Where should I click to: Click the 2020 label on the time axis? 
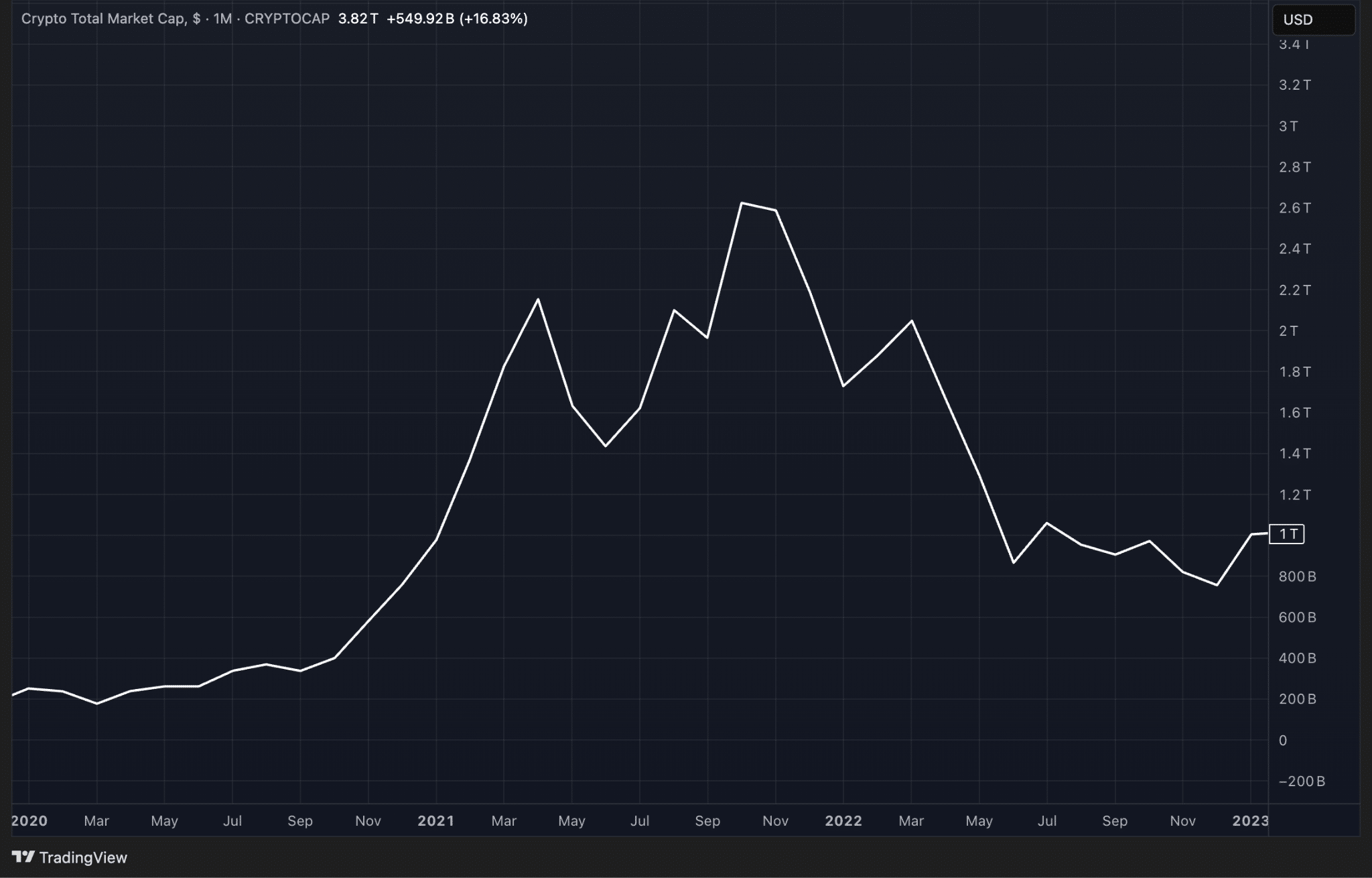(x=29, y=821)
